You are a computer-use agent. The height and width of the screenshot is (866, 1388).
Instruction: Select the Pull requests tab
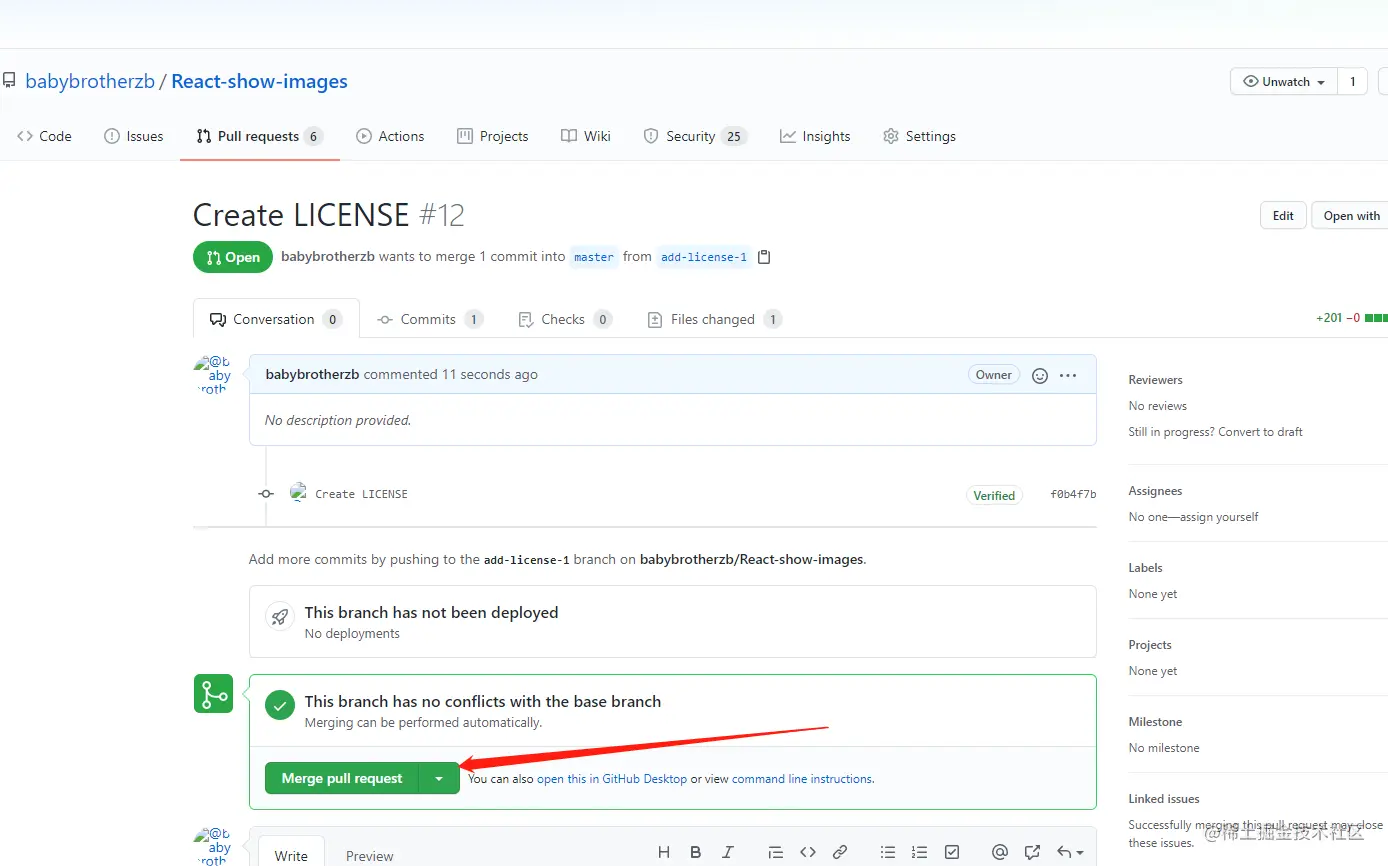coord(260,136)
